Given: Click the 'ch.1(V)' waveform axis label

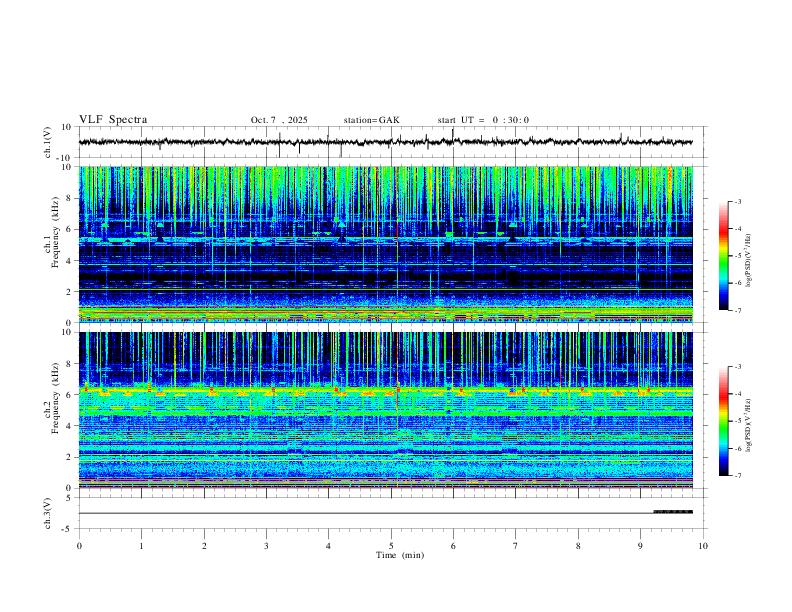Looking at the screenshot, I should [48, 142].
